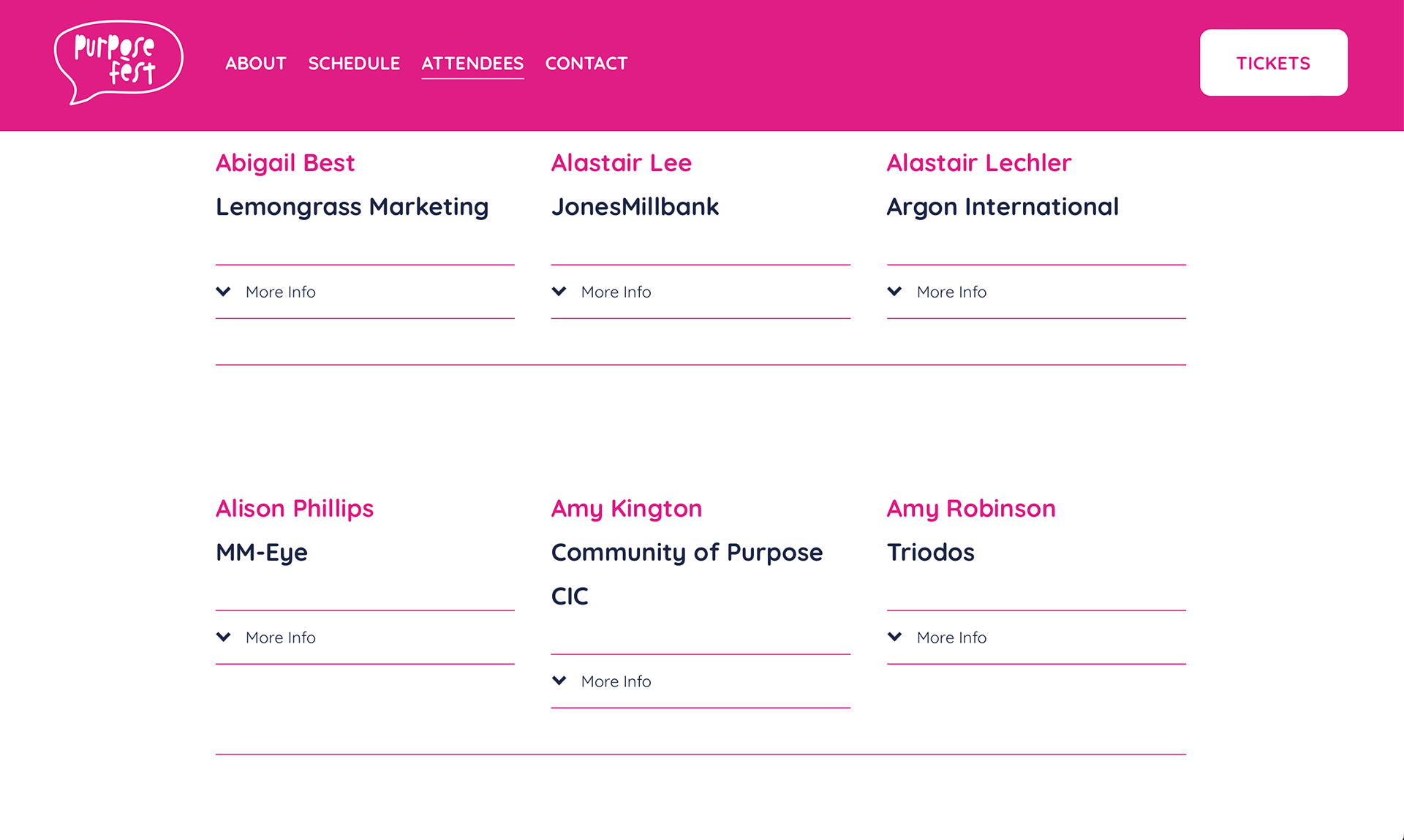Click chevron icon under Alastair Lechler's card
This screenshot has height=840, width=1404.
(894, 292)
